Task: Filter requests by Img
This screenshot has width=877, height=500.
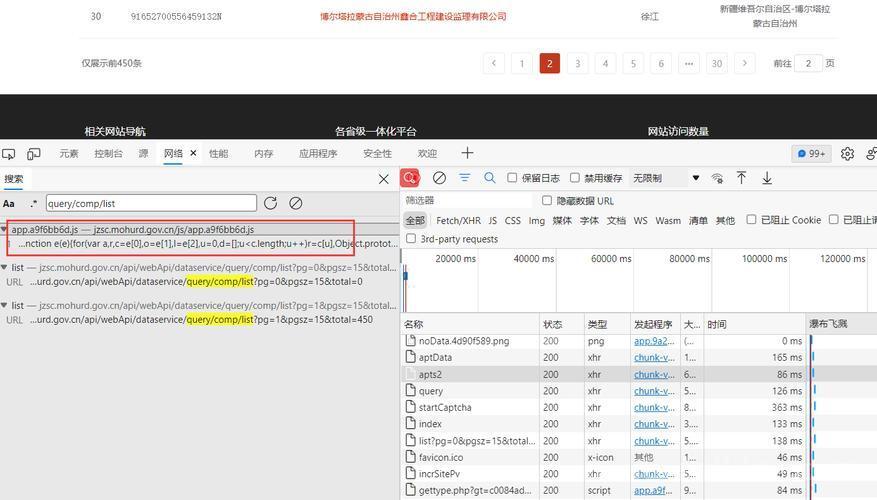Action: coord(536,220)
